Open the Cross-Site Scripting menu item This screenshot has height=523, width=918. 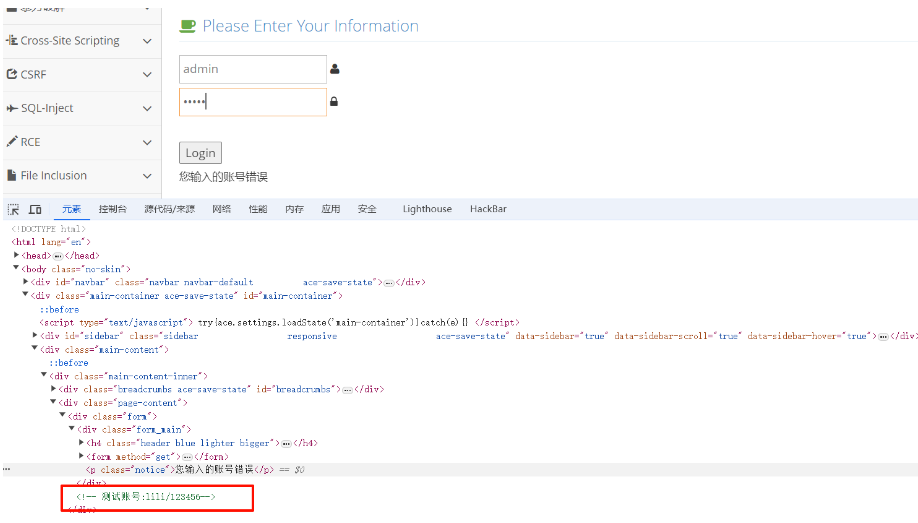pyautogui.click(x=82, y=41)
